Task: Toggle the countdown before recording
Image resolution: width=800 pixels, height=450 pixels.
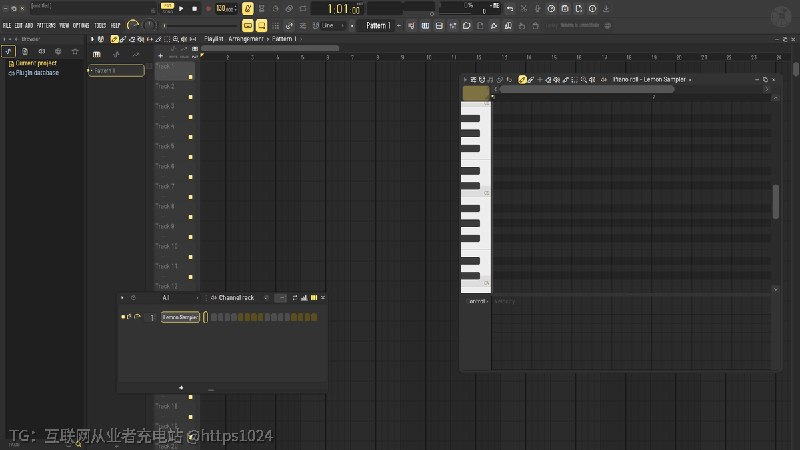Action: [275, 9]
